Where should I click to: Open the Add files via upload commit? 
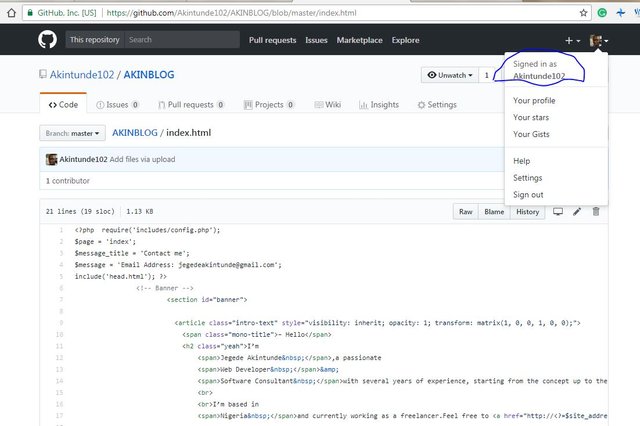point(142,160)
